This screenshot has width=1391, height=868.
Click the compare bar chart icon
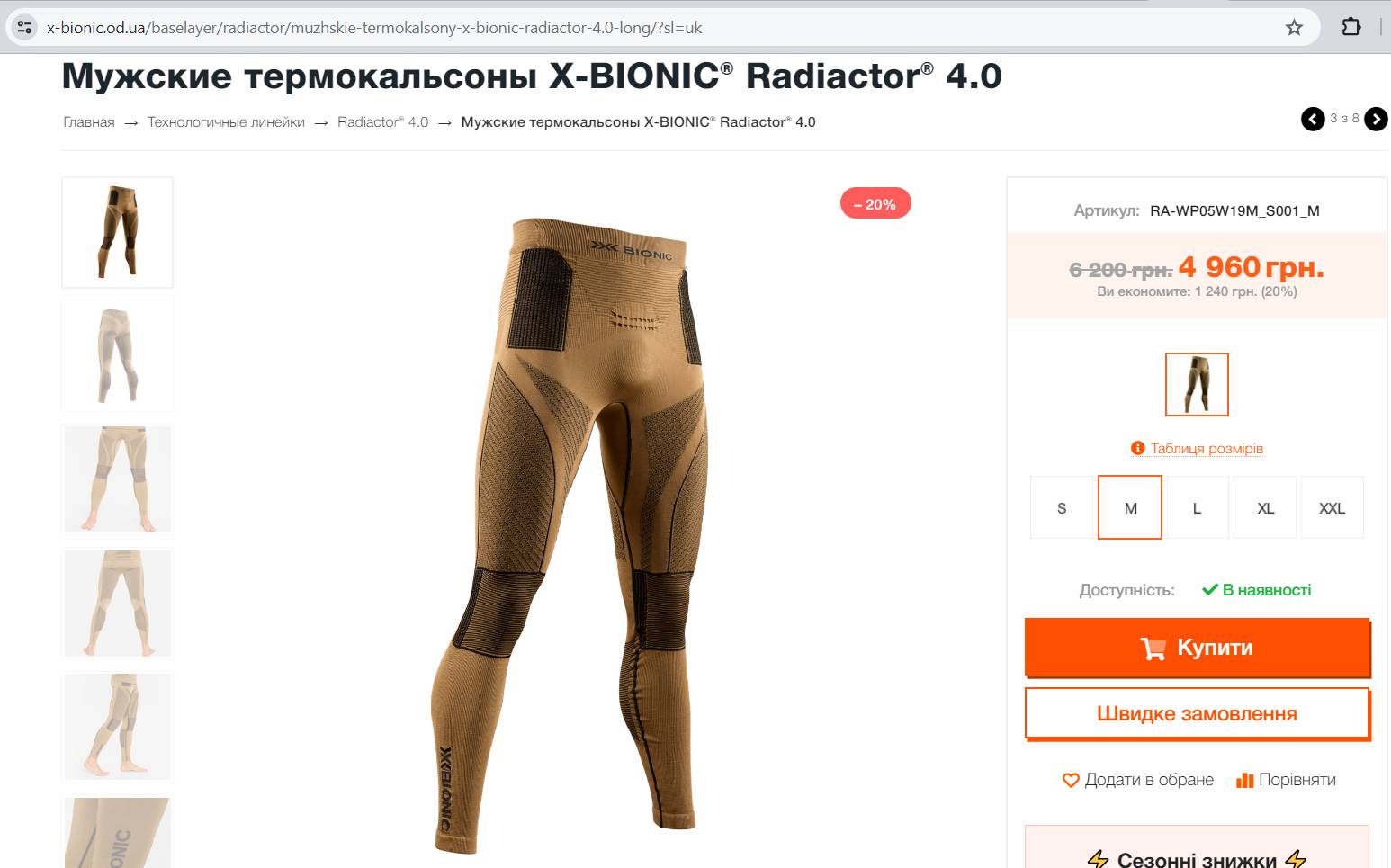click(x=1245, y=780)
